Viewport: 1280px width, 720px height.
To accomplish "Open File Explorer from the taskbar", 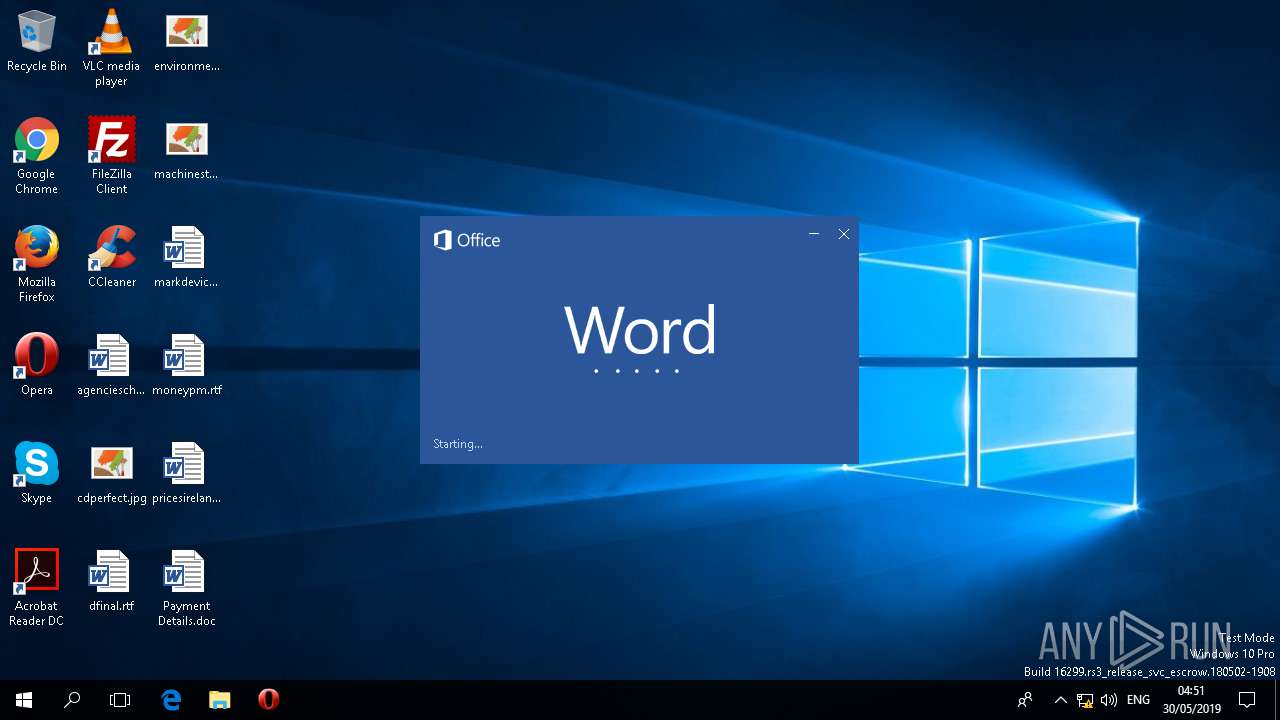I will click(220, 700).
